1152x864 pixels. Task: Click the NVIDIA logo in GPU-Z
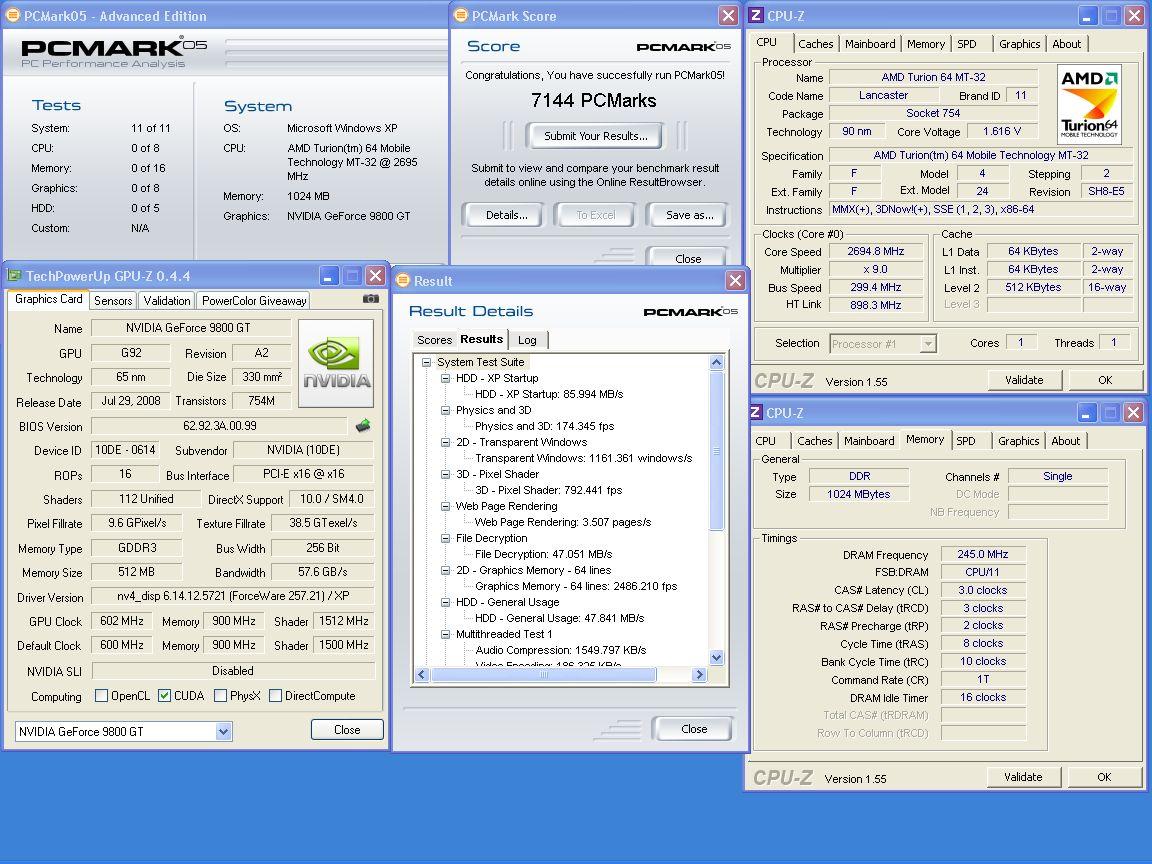click(336, 363)
